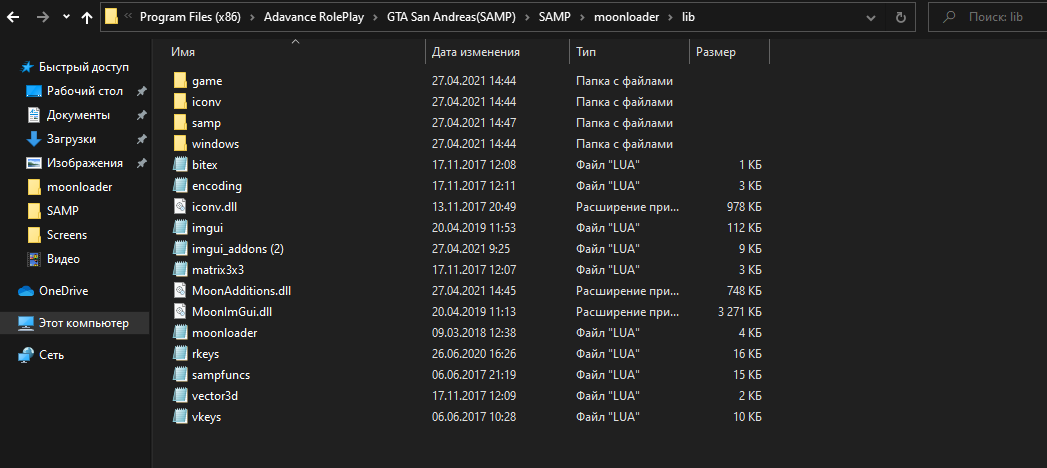This screenshot has height=468, width=1047.
Task: Select the MoonImGui.dll file icon
Action: 180,311
